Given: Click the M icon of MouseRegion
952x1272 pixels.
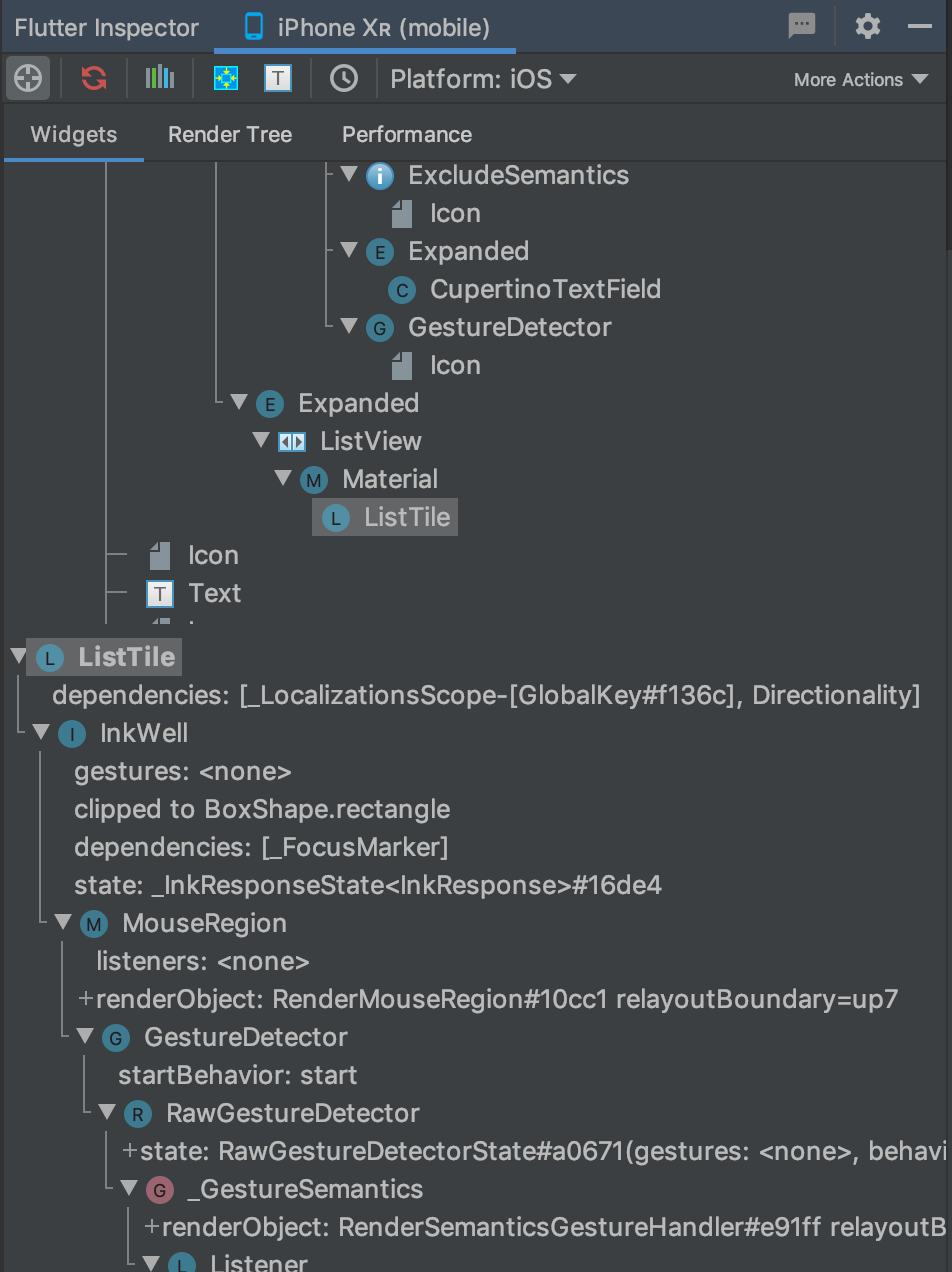Looking at the screenshot, I should coord(94,924).
